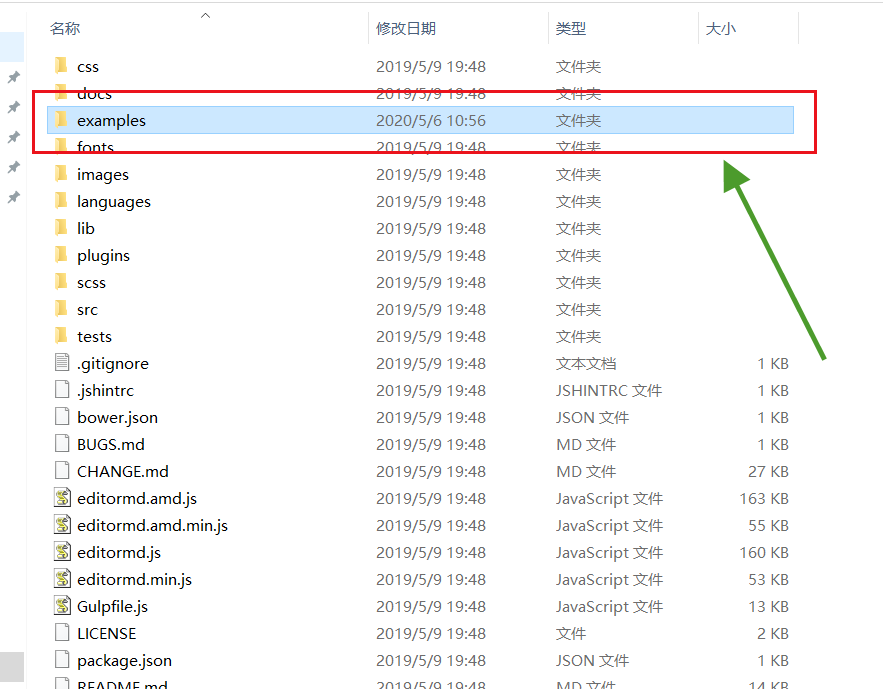Click the Gulpfile.js script icon
Viewport: 883px width, 689px height.
click(x=63, y=606)
